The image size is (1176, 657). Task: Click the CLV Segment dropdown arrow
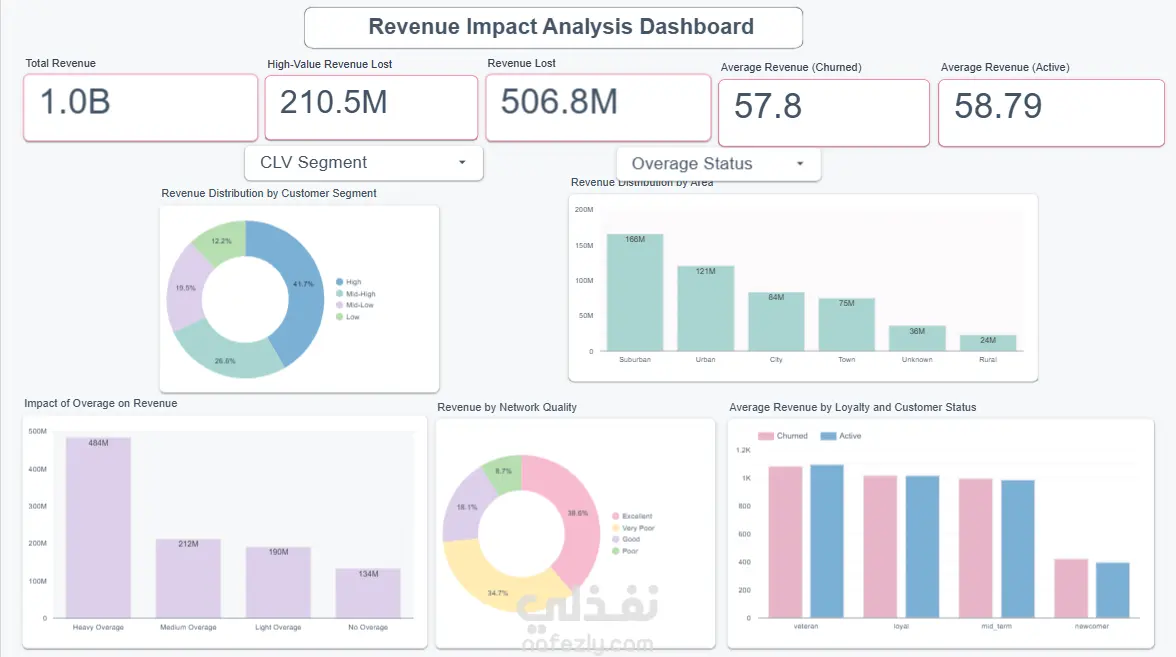(462, 163)
